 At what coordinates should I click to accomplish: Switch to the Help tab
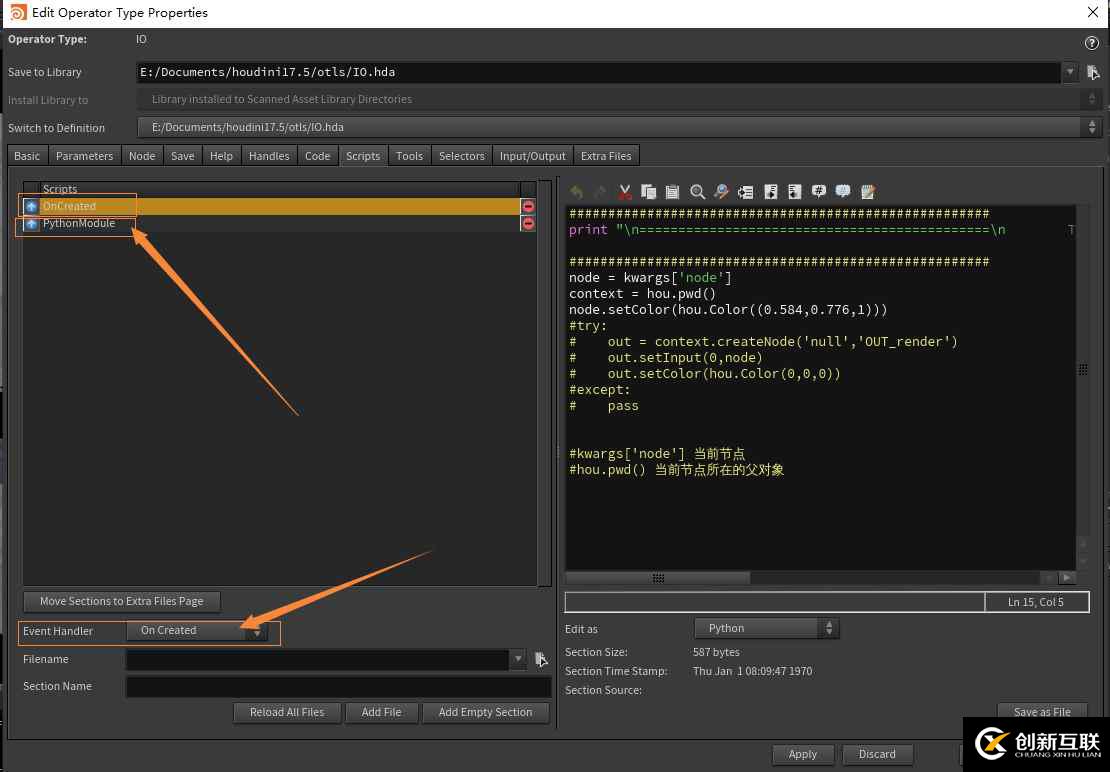[222, 156]
